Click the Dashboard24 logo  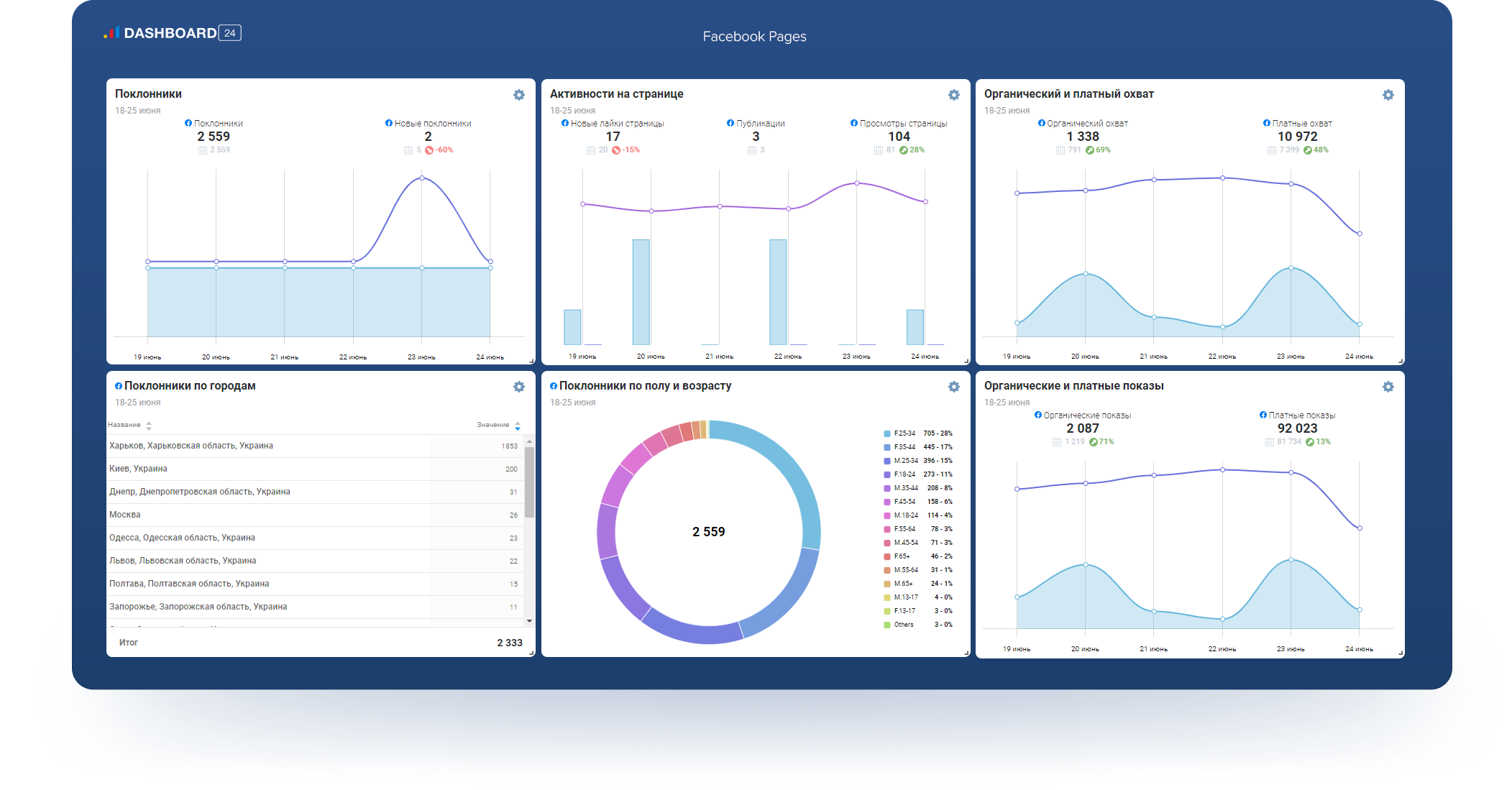[173, 33]
